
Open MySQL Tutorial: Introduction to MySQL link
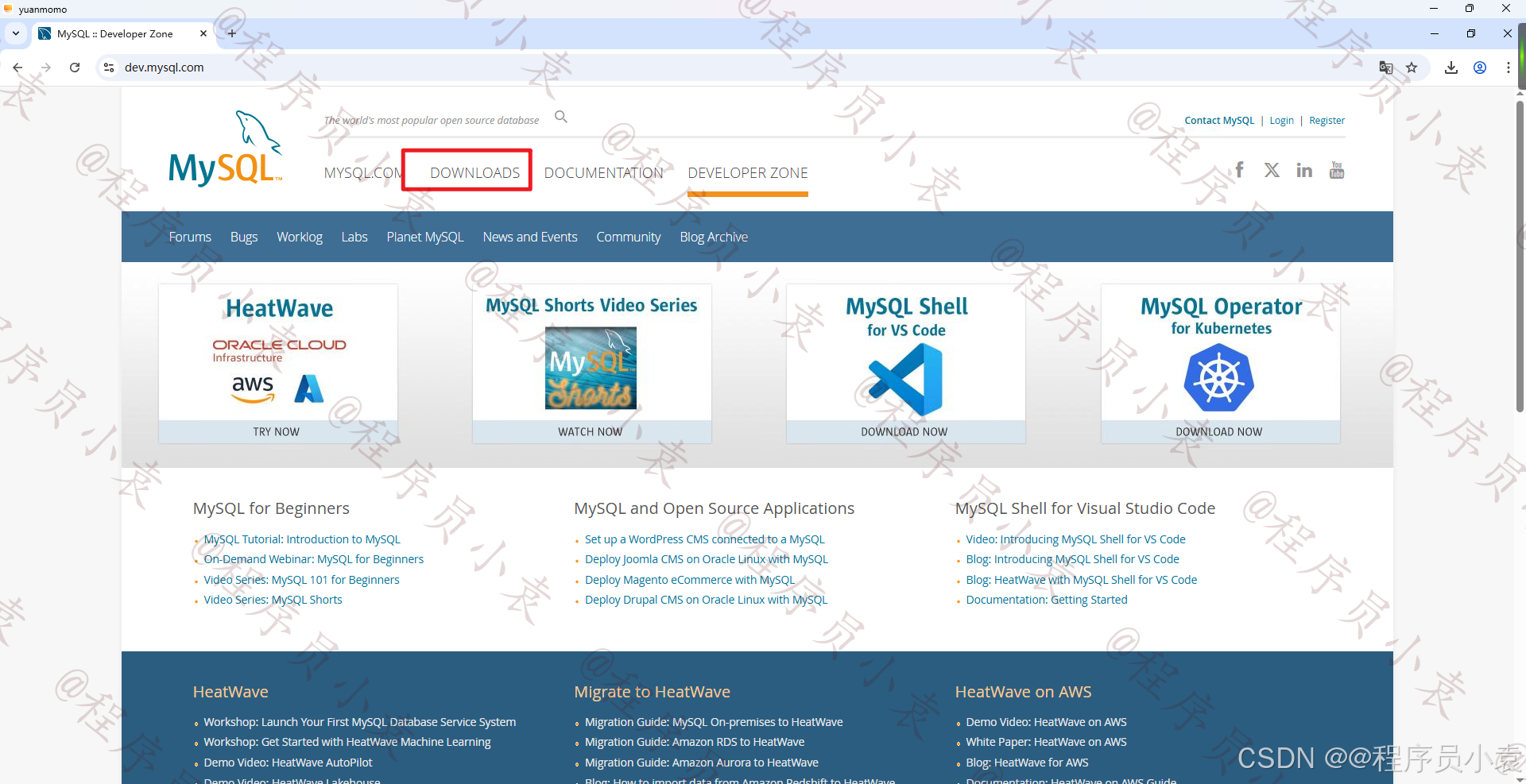(302, 539)
